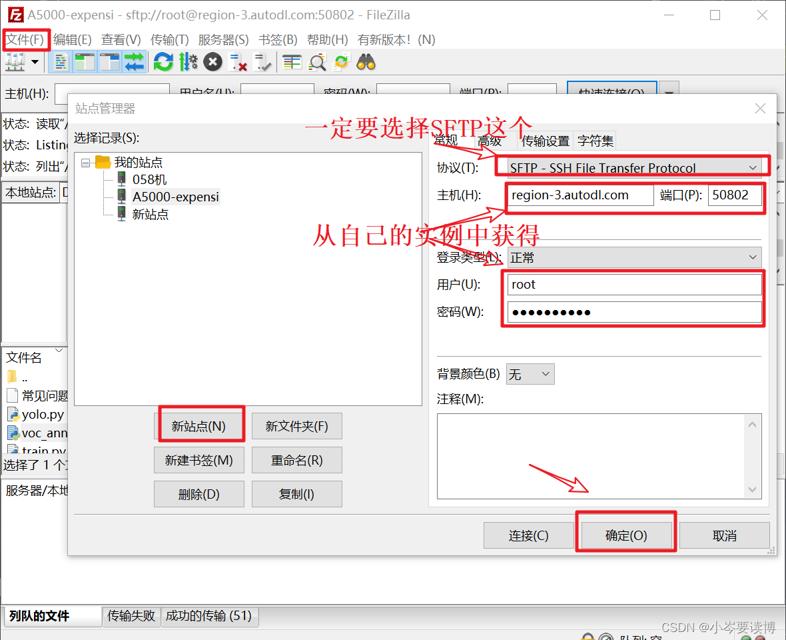Switch to the 列队的文件 queue tab

tap(52, 616)
